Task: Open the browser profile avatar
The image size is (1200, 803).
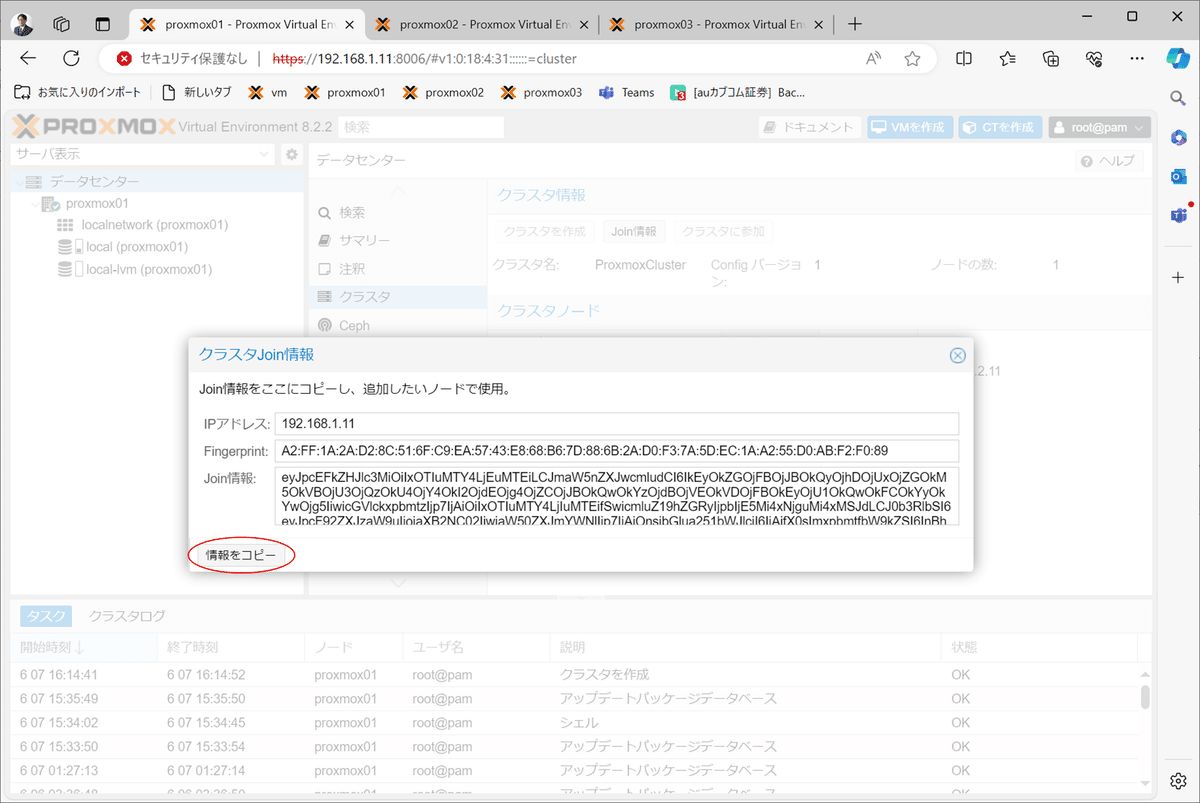Action: coord(22,23)
